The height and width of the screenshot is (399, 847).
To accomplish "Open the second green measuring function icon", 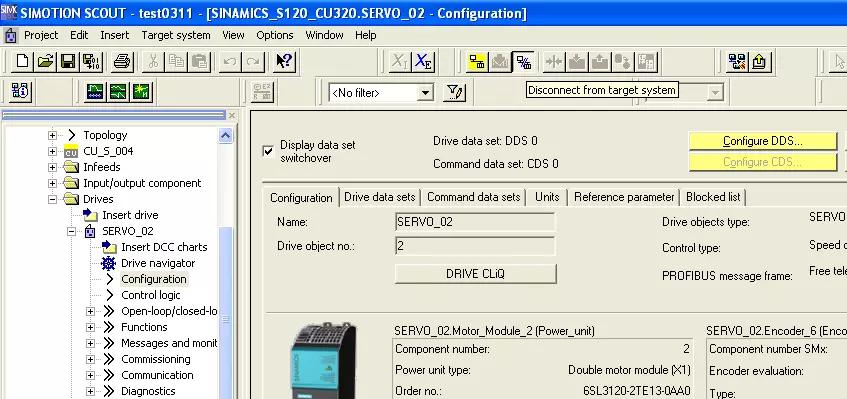I will [x=118, y=91].
